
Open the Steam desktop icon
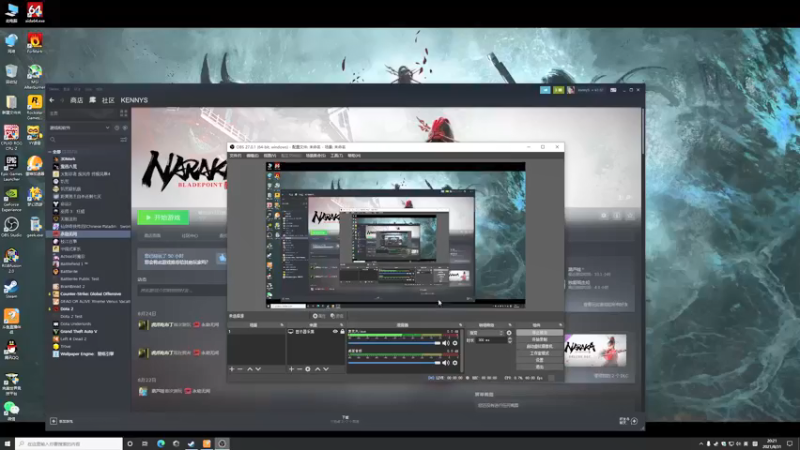coord(11,289)
